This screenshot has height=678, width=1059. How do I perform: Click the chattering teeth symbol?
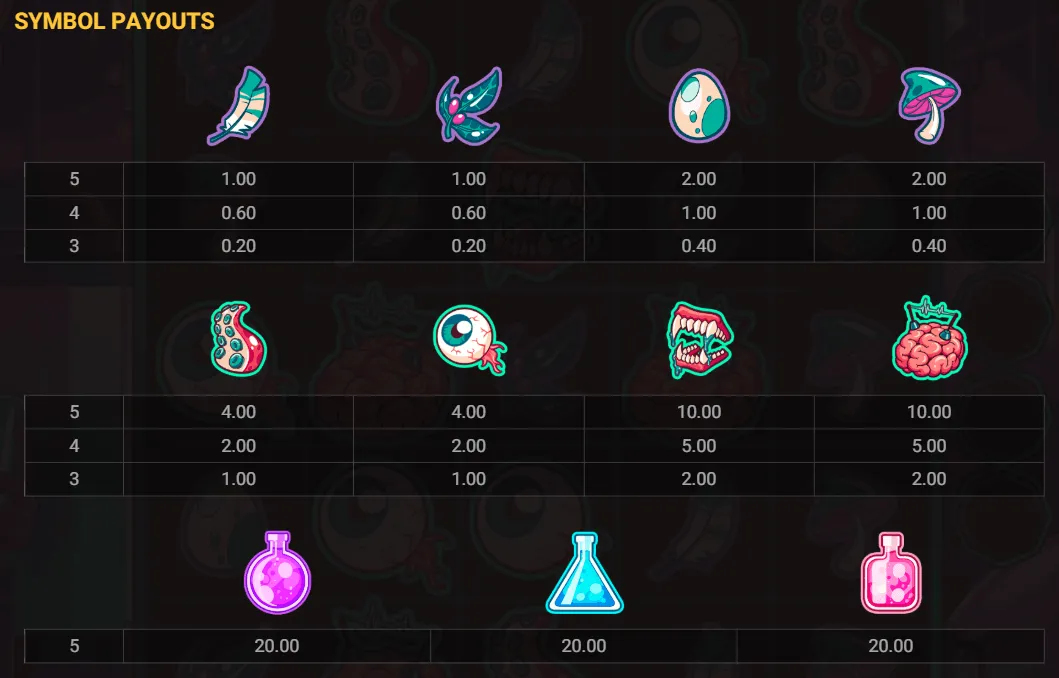pos(700,339)
